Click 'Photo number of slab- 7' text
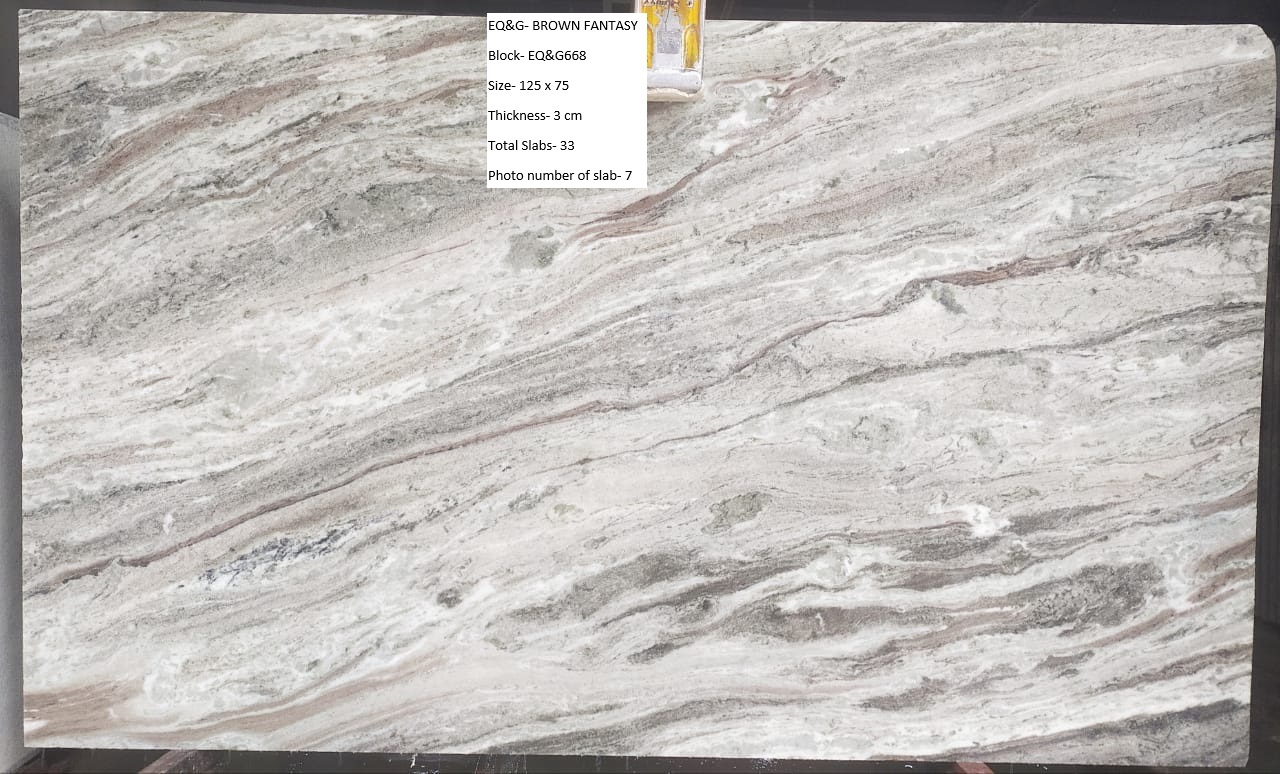This screenshot has height=774, width=1280. click(560, 176)
